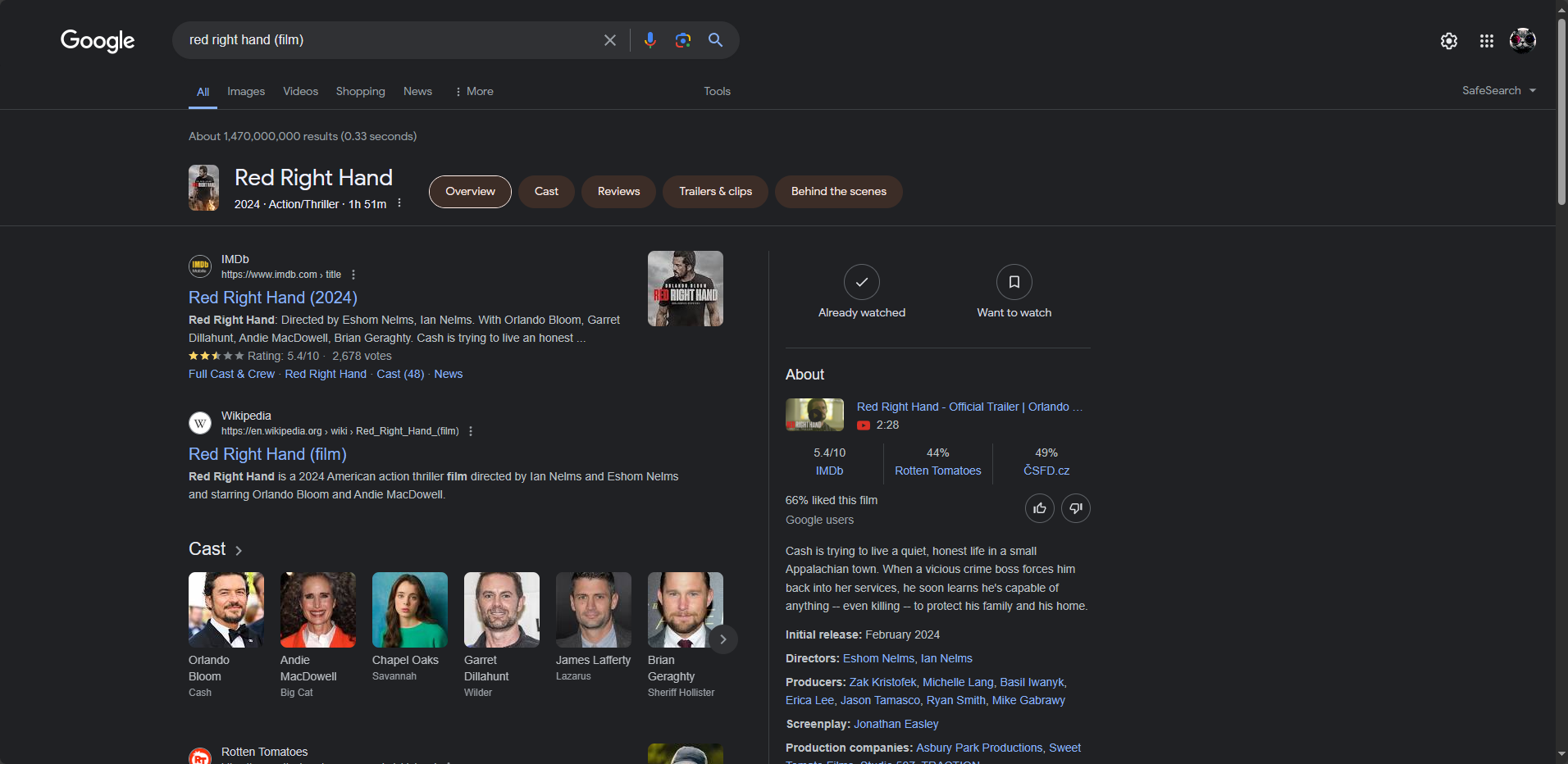
Task: Open three-dot menu for Wikipedia result
Action: [x=471, y=431]
